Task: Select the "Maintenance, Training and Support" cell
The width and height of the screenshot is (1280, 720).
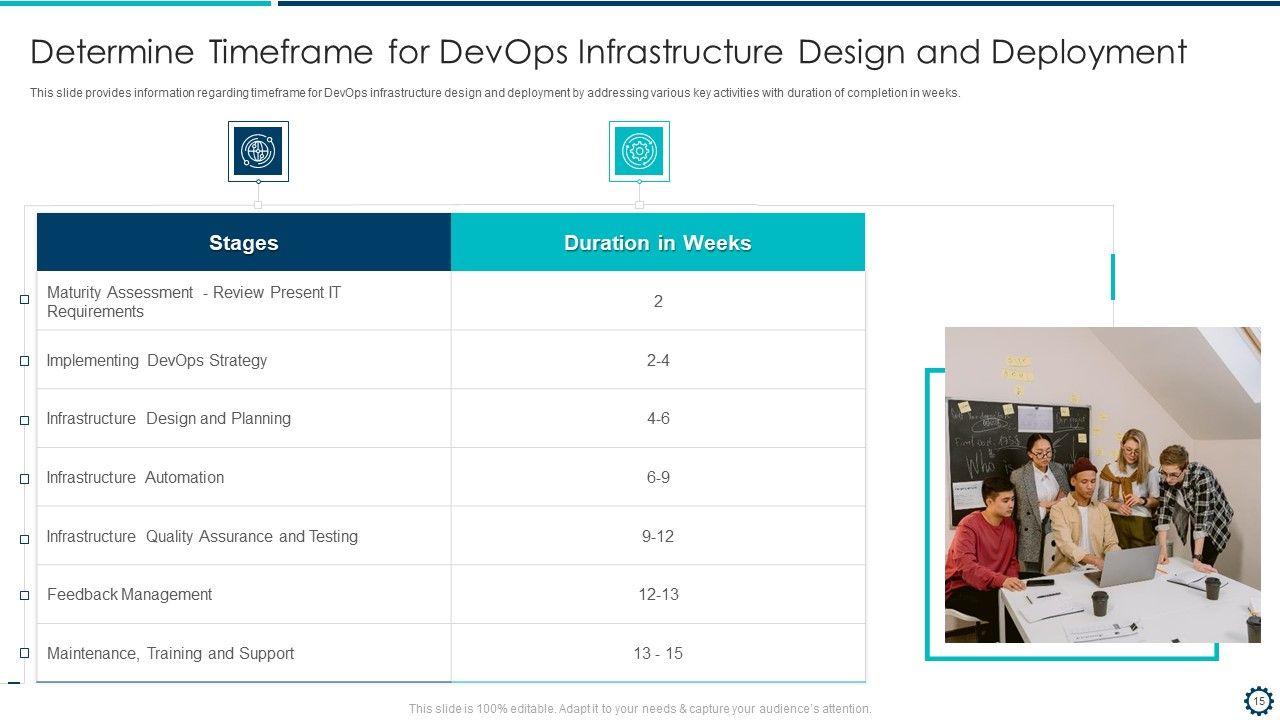Action: [x=244, y=653]
